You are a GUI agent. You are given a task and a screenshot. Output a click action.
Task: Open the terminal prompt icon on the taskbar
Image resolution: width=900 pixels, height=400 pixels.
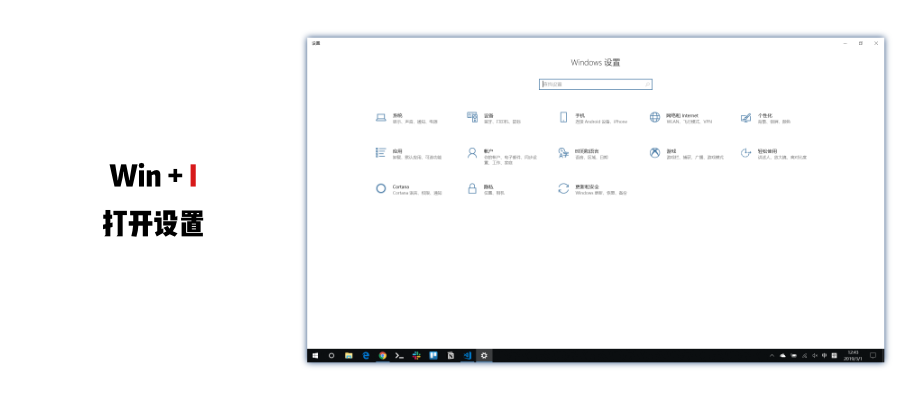(x=399, y=356)
